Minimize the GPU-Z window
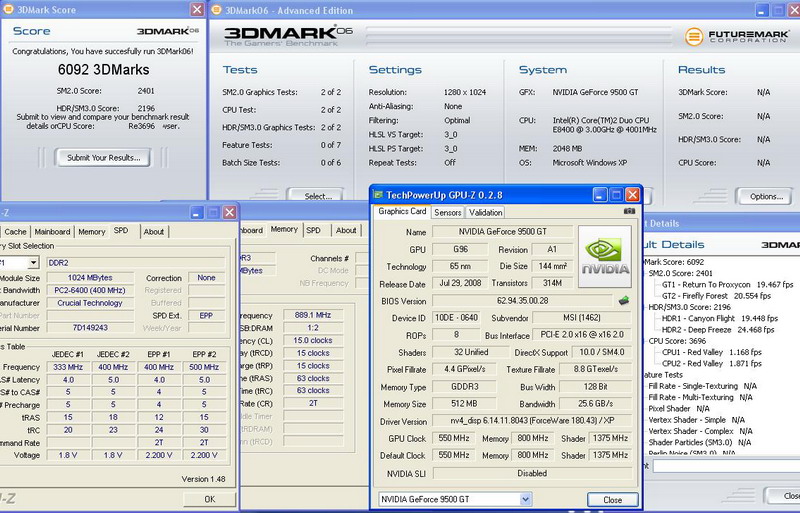This screenshot has width=800, height=513. click(x=600, y=194)
